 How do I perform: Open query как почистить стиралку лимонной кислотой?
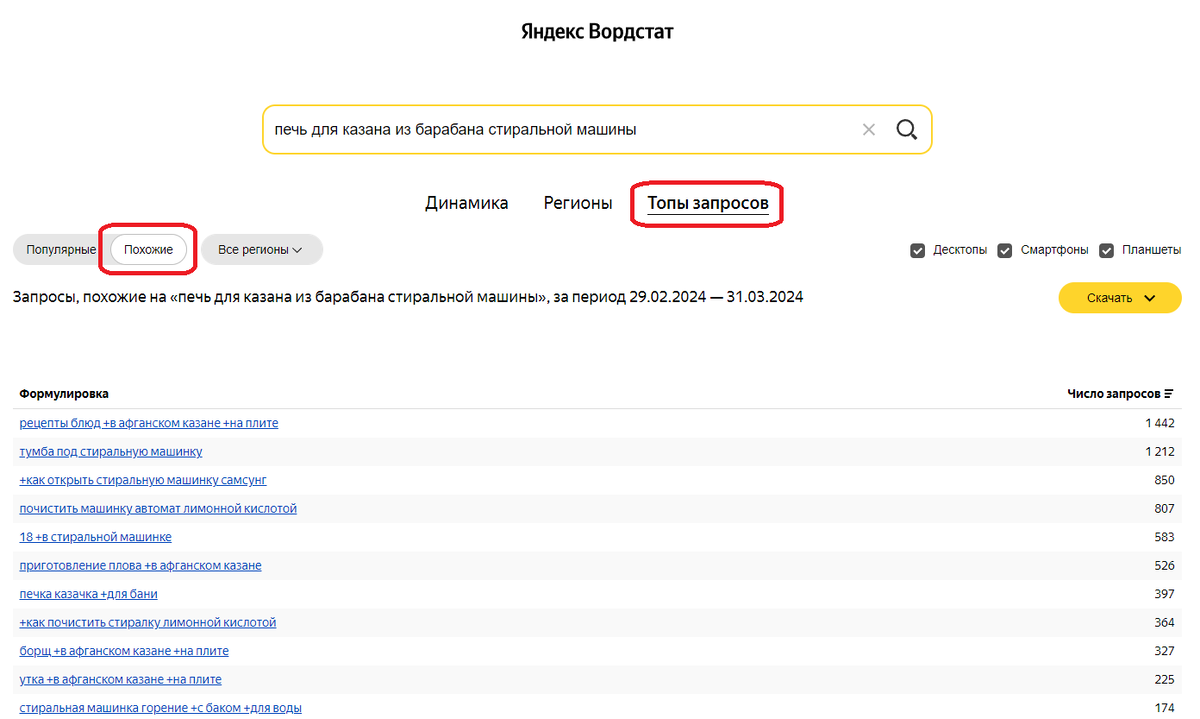pos(148,623)
